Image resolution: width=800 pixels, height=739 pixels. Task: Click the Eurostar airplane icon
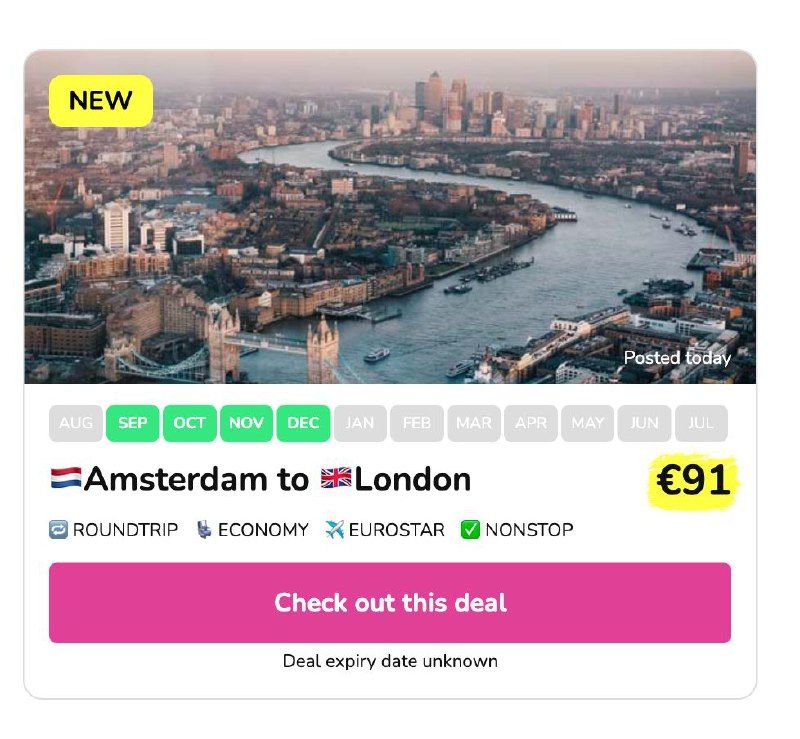[x=335, y=530]
